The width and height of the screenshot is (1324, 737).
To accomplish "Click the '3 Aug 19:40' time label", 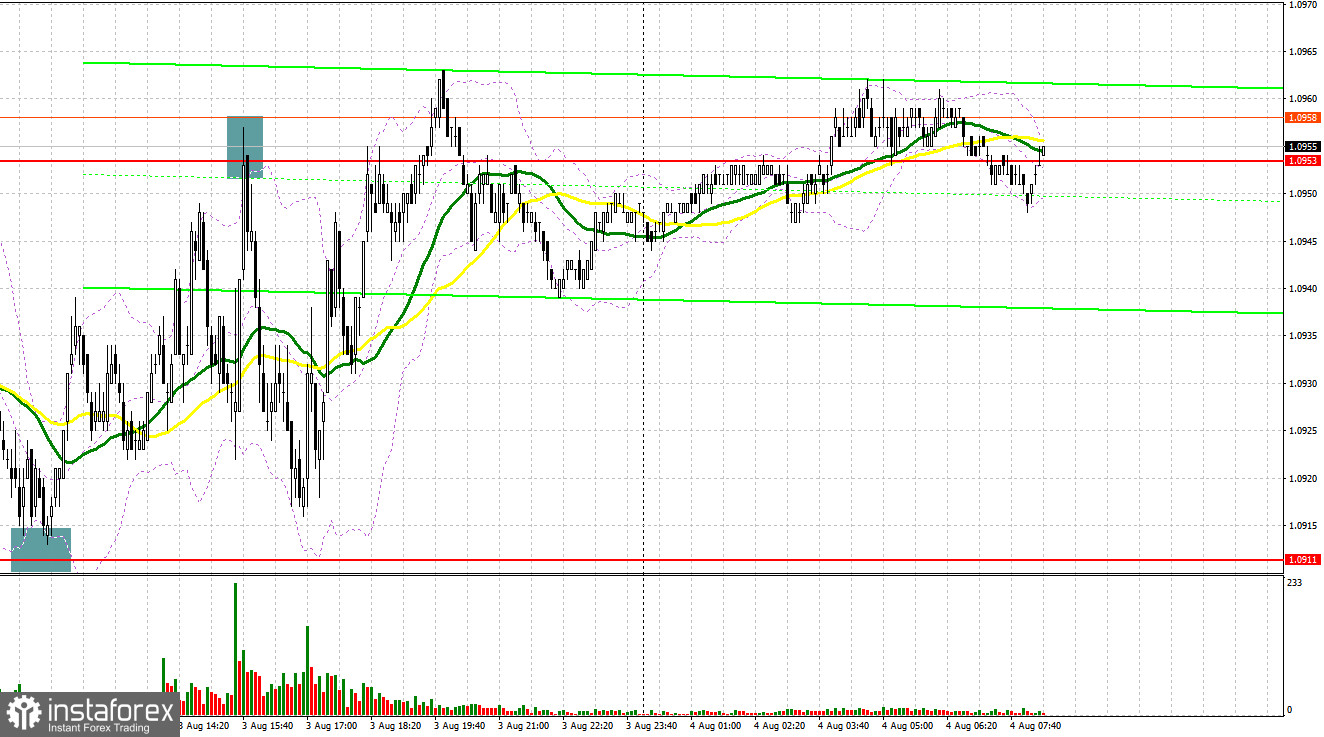I will 462,724.
